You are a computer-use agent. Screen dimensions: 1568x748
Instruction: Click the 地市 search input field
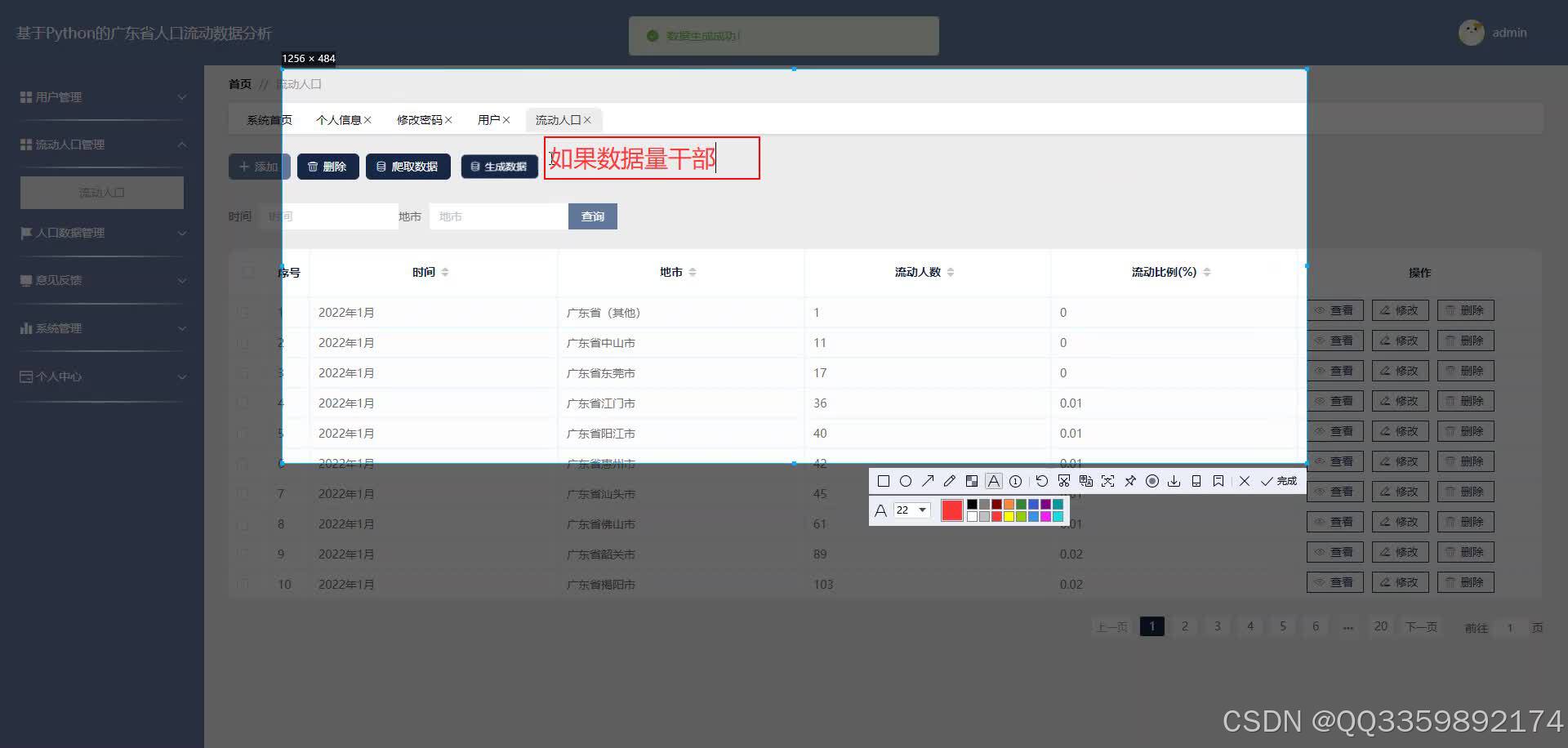499,216
